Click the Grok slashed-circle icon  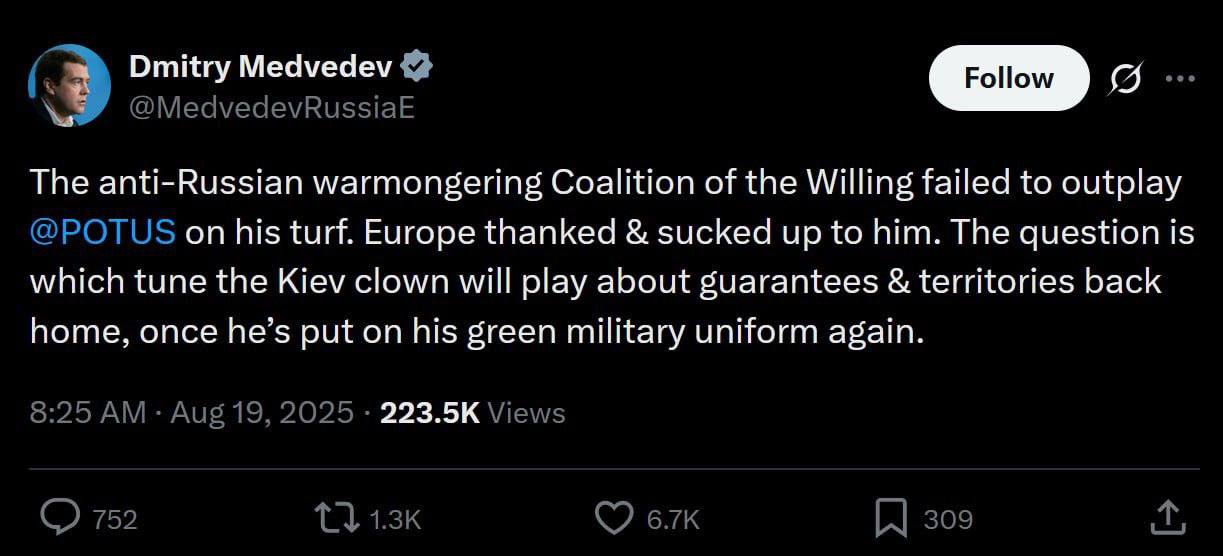click(1123, 78)
